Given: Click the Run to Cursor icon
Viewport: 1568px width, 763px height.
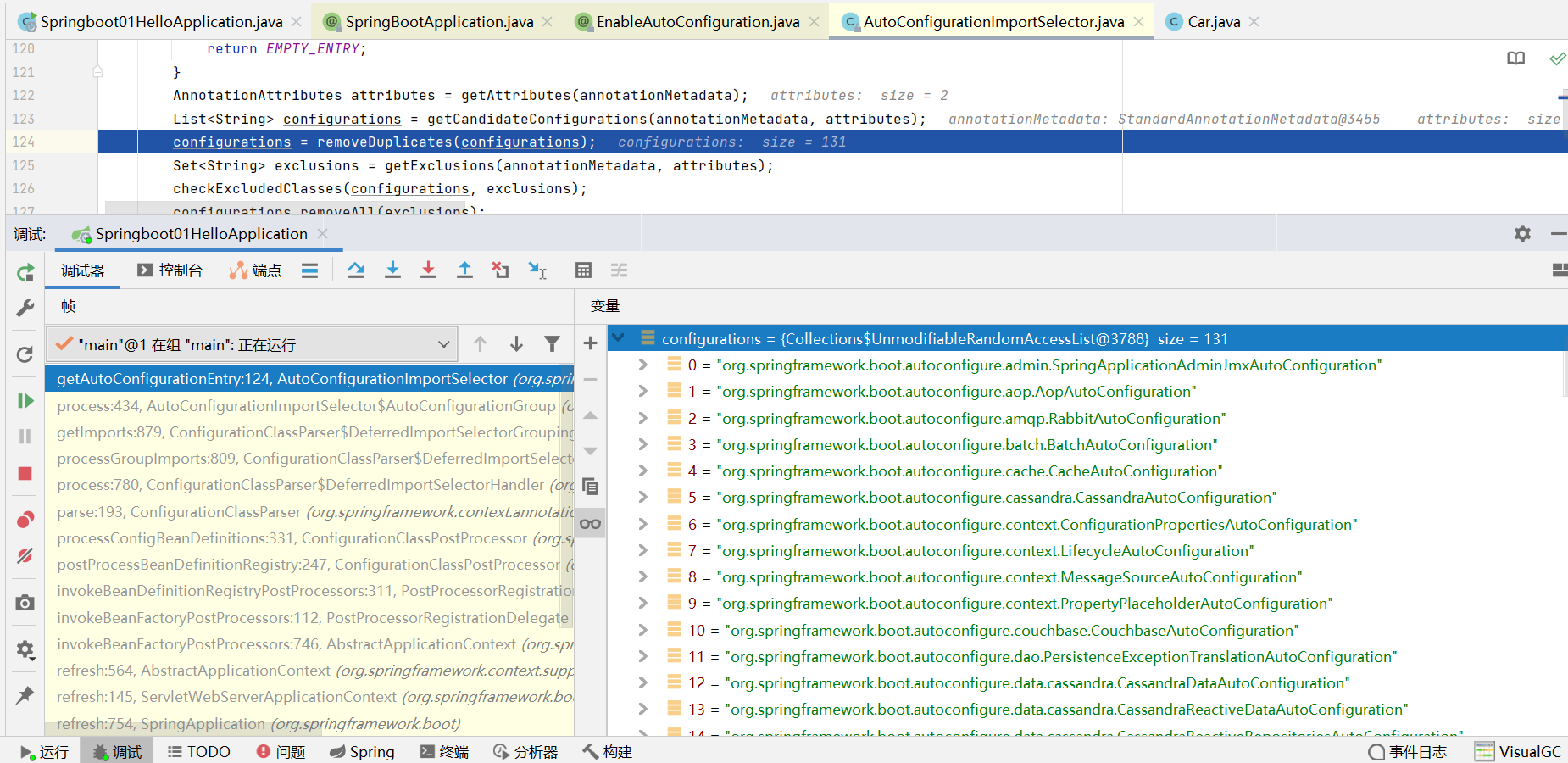Looking at the screenshot, I should 537,270.
